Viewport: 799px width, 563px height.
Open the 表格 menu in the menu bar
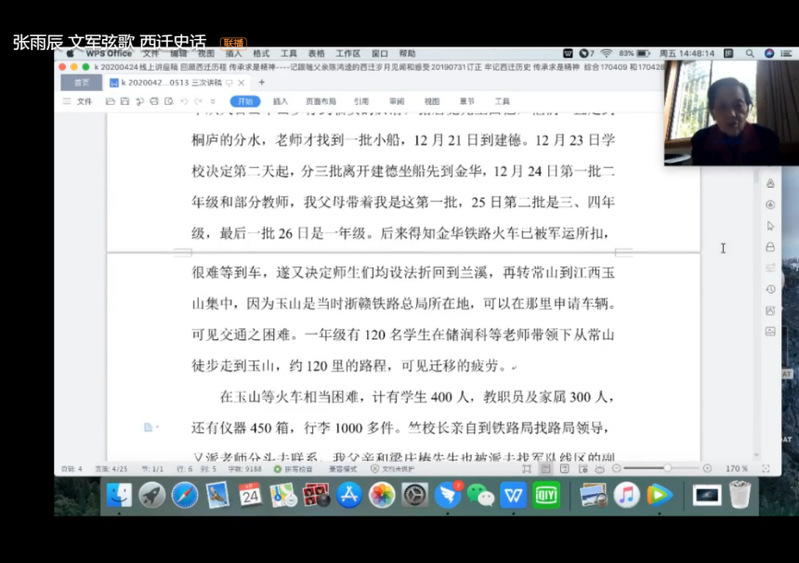[316, 53]
